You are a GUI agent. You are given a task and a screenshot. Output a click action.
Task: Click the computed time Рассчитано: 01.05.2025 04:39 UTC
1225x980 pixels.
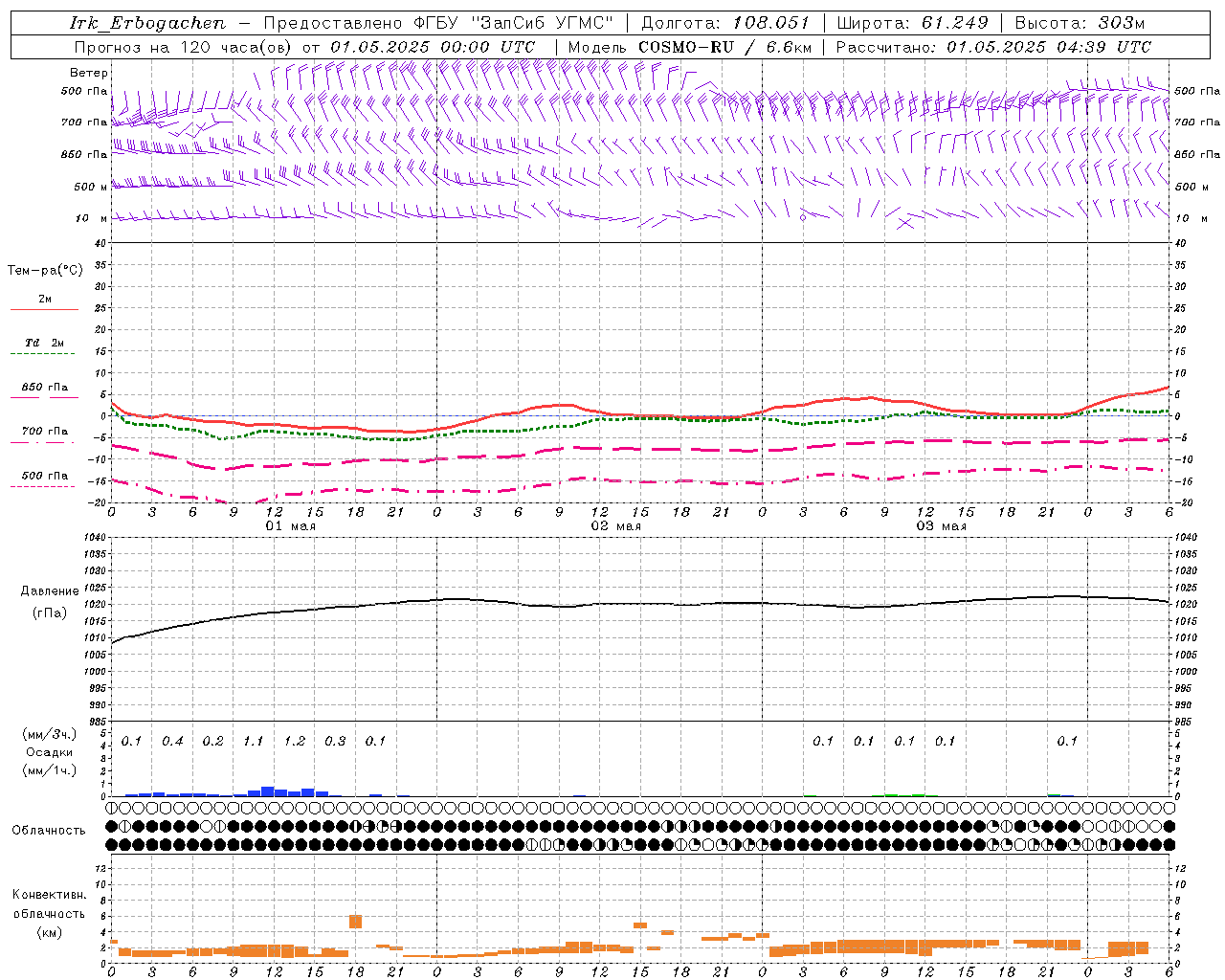tap(993, 47)
